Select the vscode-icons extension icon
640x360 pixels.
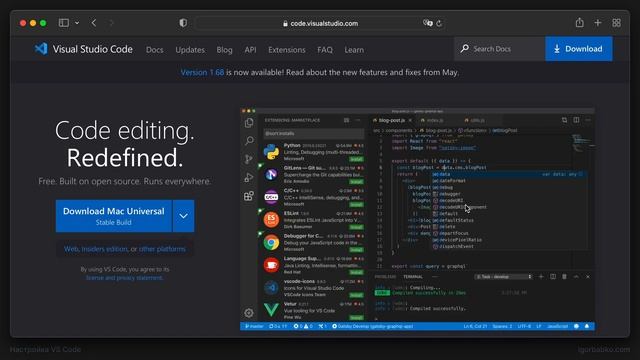[271, 288]
